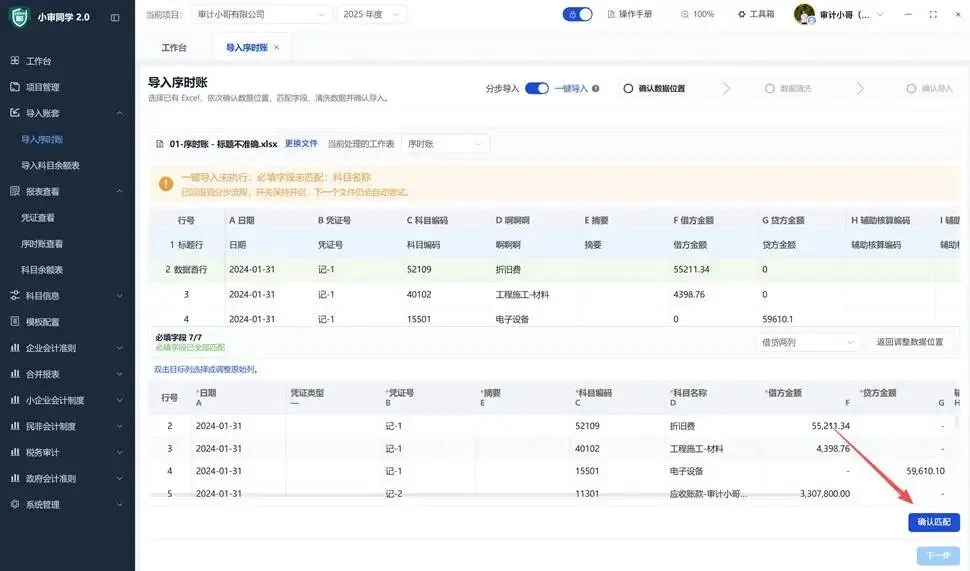Screen dimensions: 970x571
Task: Click the 更换文件 link
Action: tap(301, 144)
